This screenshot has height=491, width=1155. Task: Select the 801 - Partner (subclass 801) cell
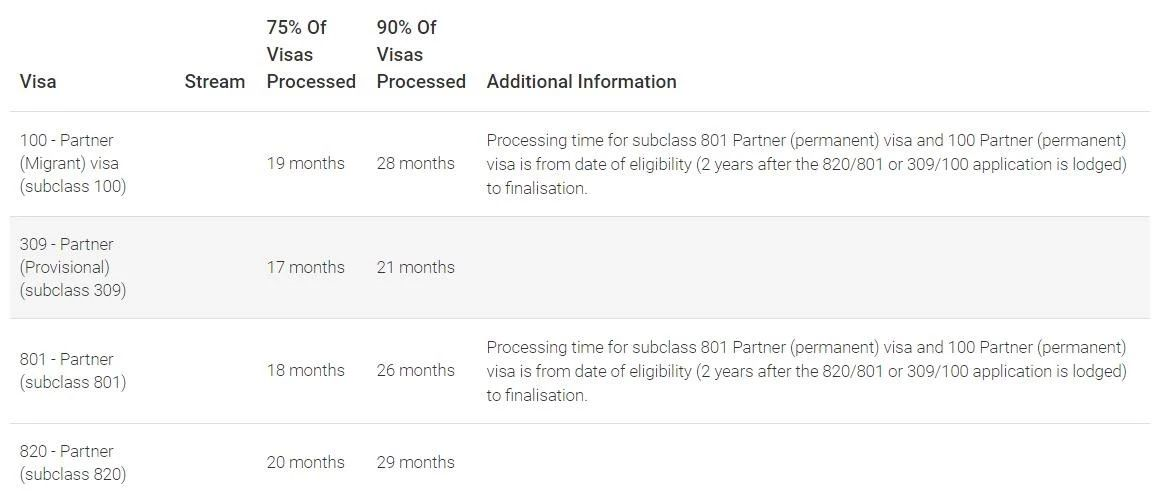[73, 370]
